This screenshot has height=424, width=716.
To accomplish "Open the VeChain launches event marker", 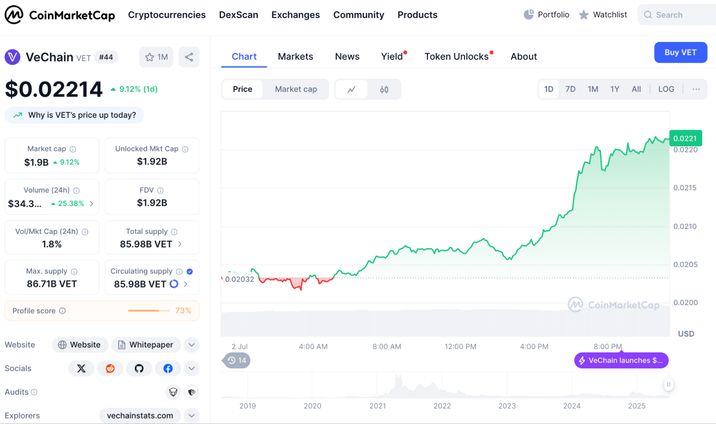I will point(621,361).
